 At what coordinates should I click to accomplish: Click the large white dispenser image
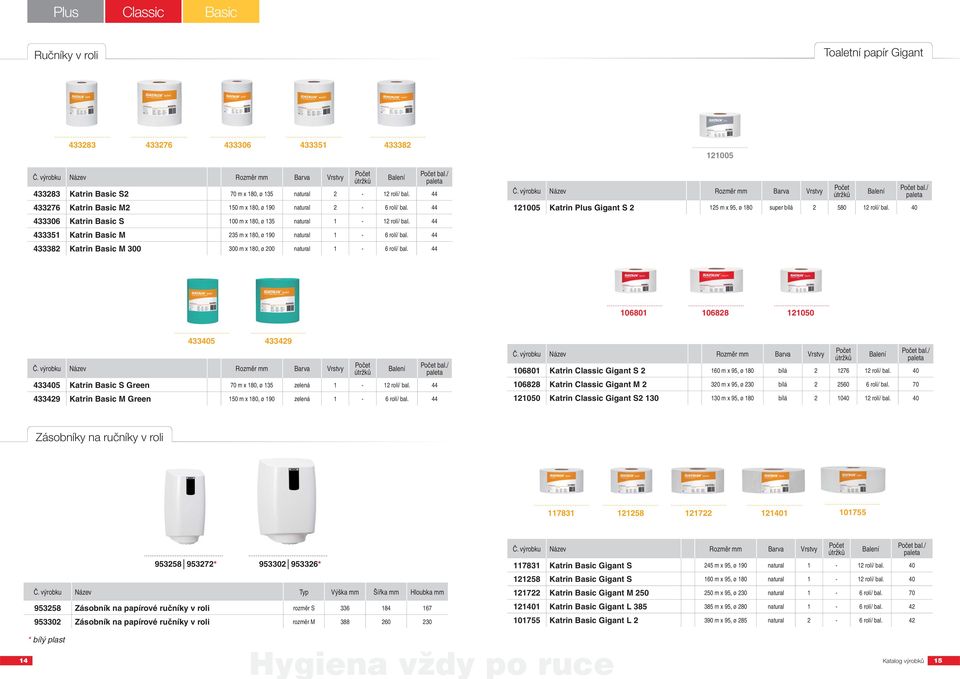point(287,501)
